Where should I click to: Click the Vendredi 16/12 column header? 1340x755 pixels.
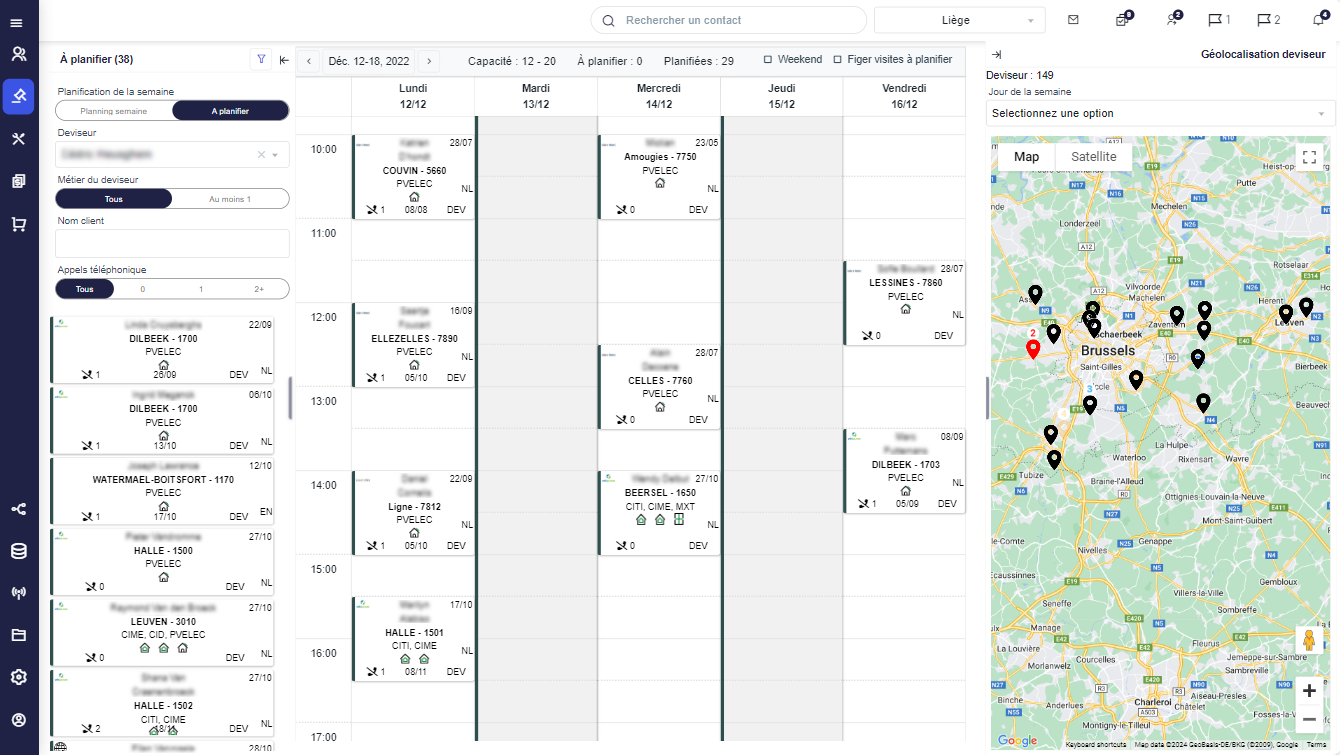tap(905, 96)
